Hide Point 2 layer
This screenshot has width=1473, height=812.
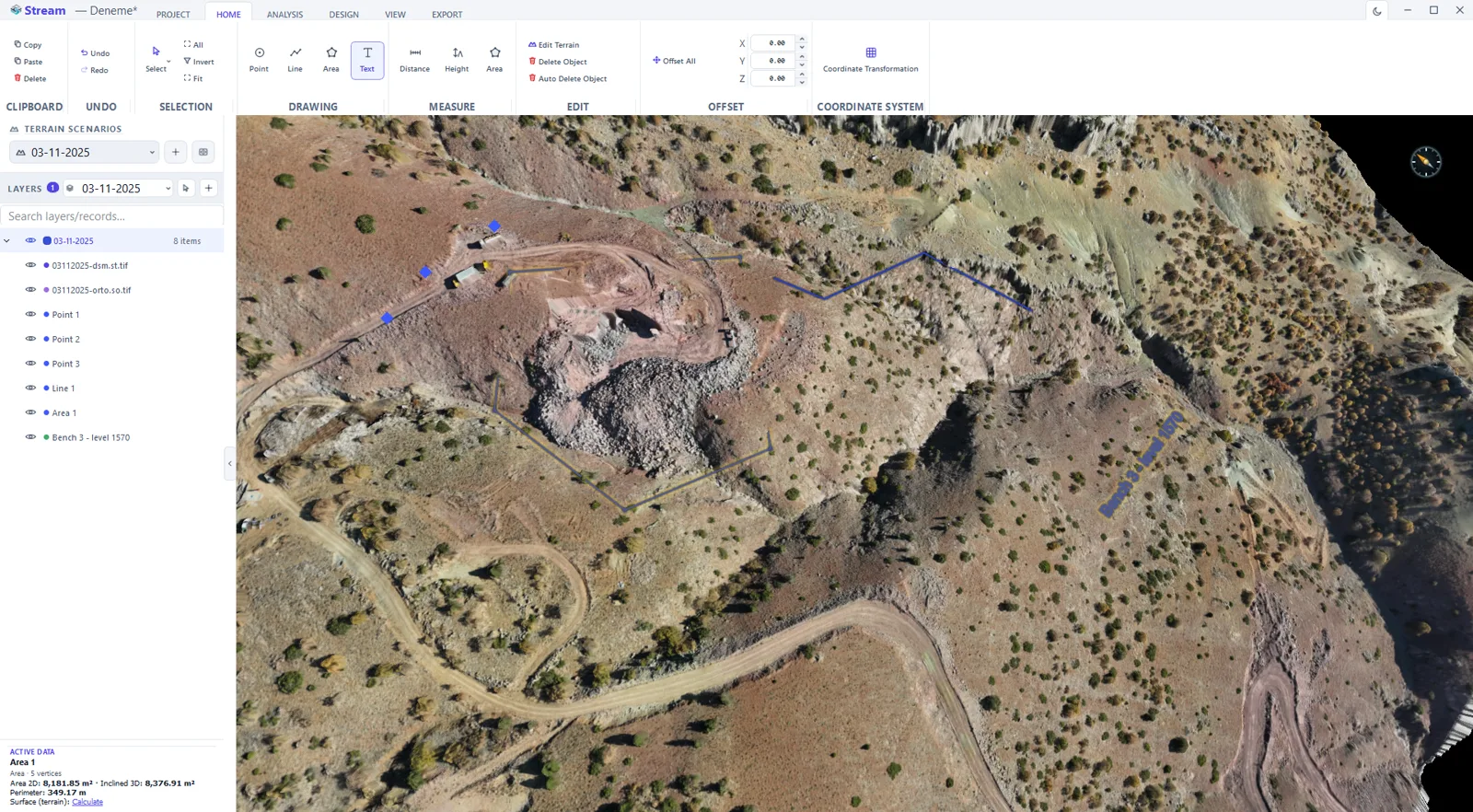[30, 339]
